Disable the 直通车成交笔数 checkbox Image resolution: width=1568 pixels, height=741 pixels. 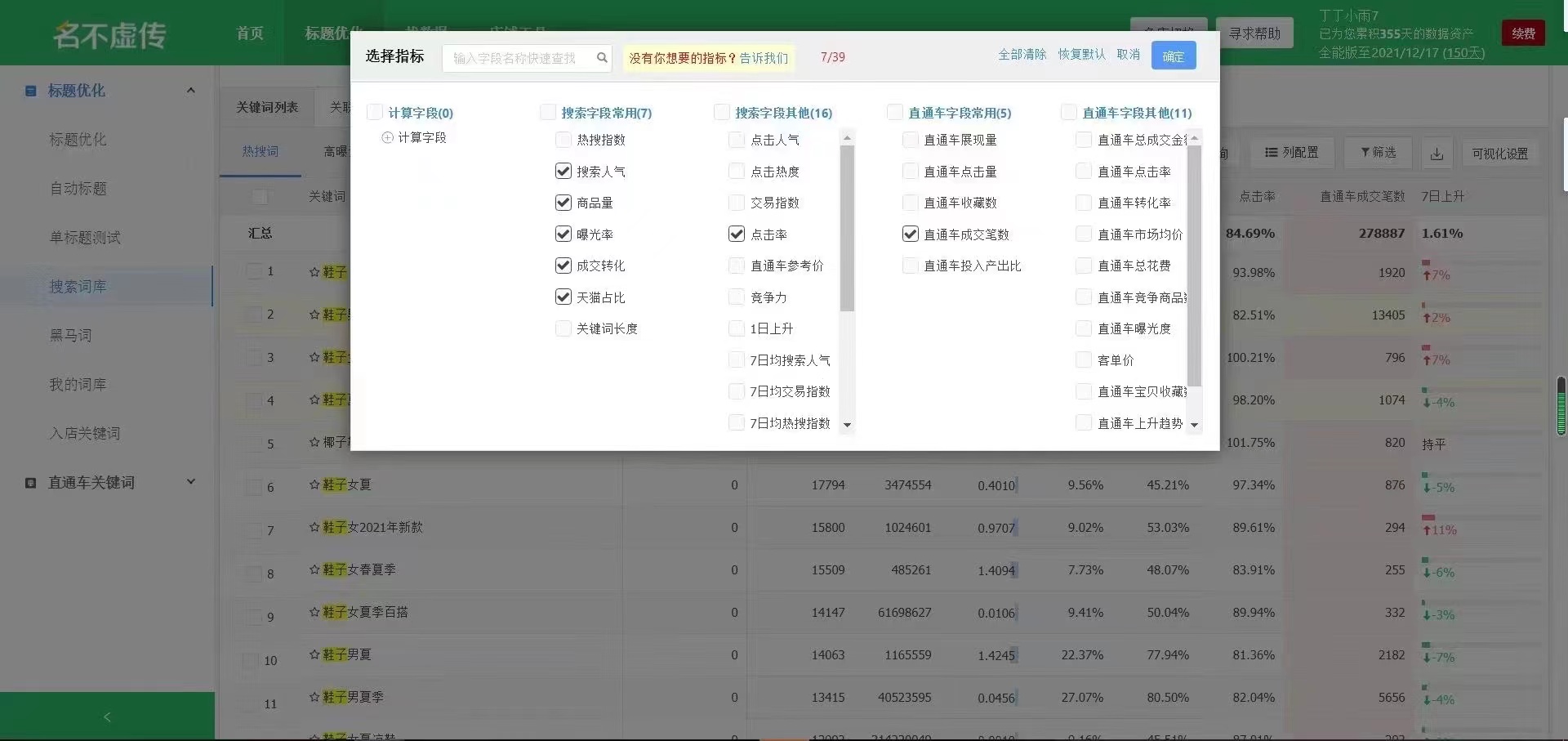coord(910,234)
